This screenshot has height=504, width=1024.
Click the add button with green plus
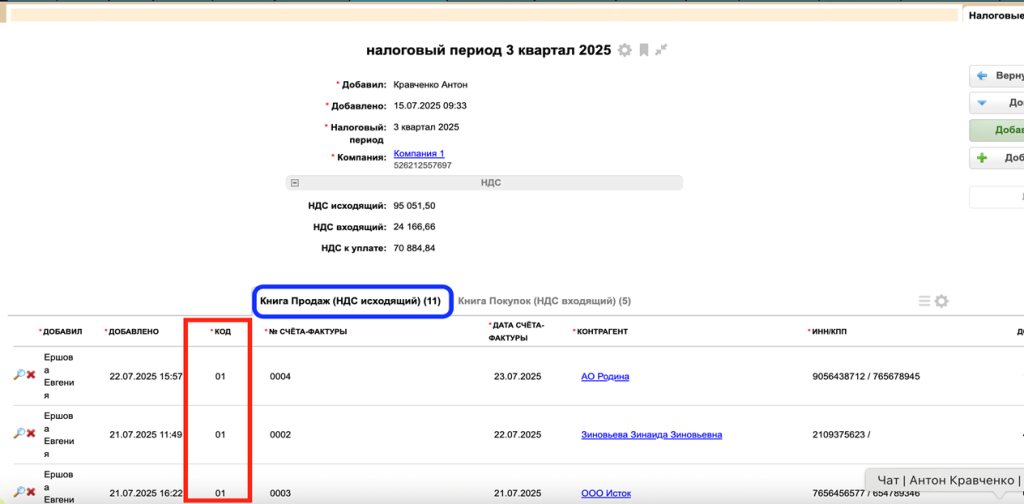tap(996, 158)
